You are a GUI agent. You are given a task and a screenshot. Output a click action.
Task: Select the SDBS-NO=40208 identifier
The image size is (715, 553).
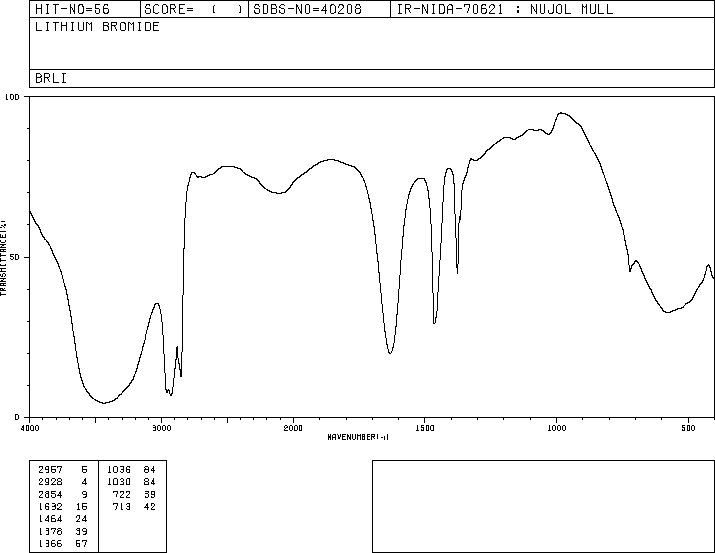[x=307, y=9]
